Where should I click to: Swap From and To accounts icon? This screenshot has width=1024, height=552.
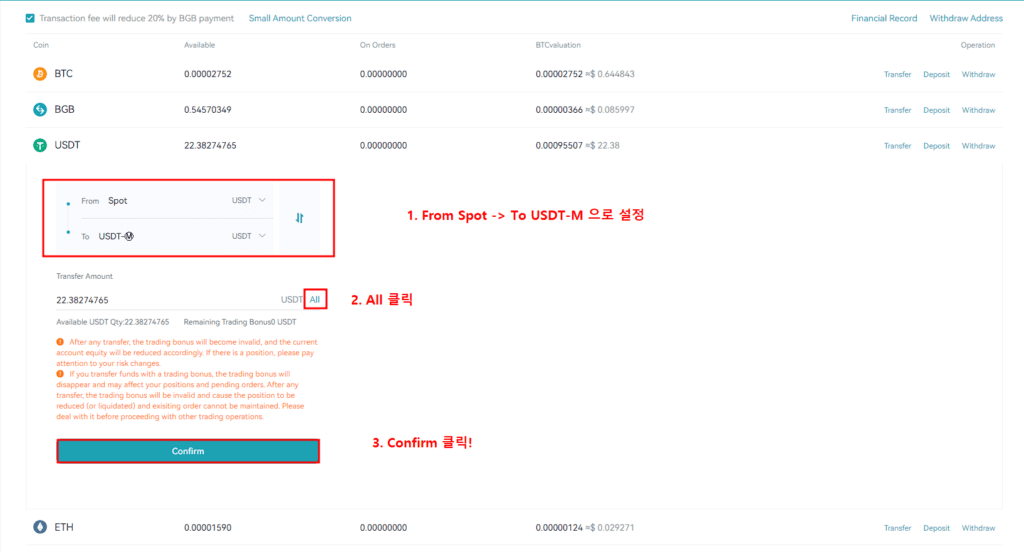point(299,218)
